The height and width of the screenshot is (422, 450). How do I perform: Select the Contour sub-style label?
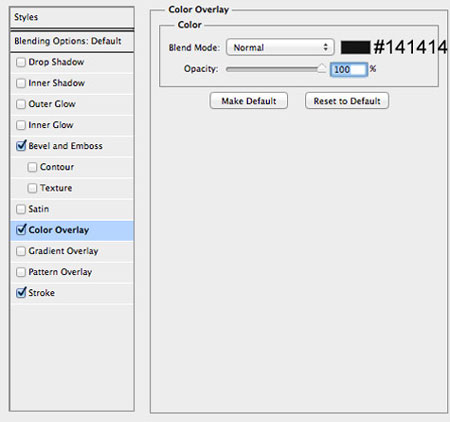coord(57,167)
